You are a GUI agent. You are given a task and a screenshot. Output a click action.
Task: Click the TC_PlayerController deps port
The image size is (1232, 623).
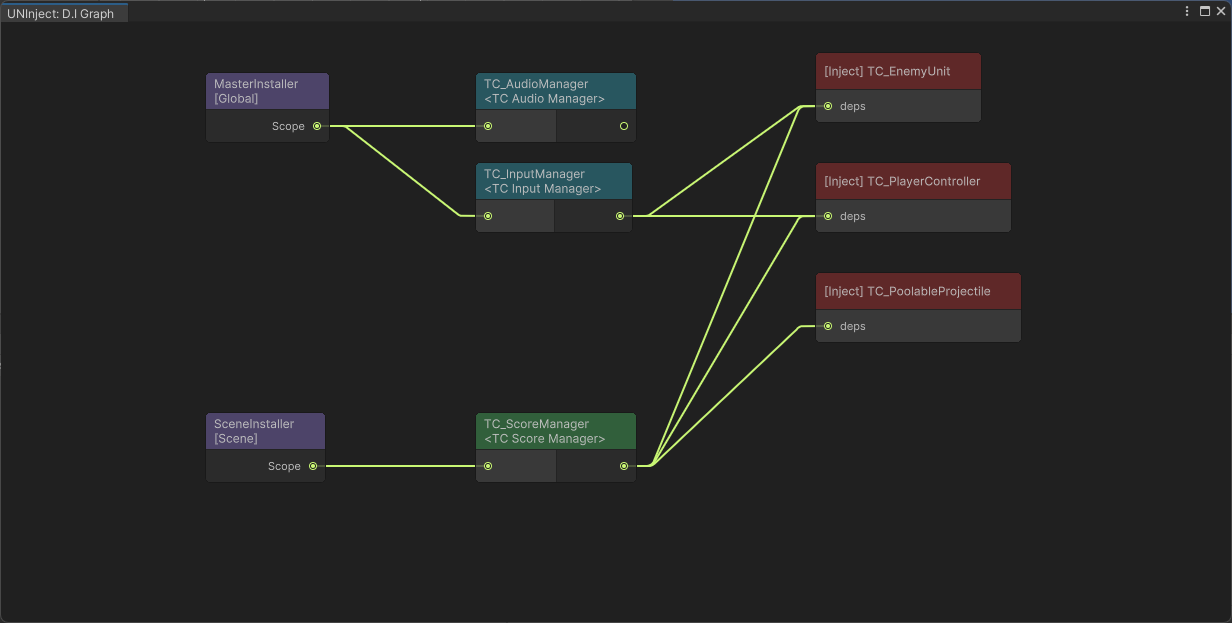tap(828, 216)
